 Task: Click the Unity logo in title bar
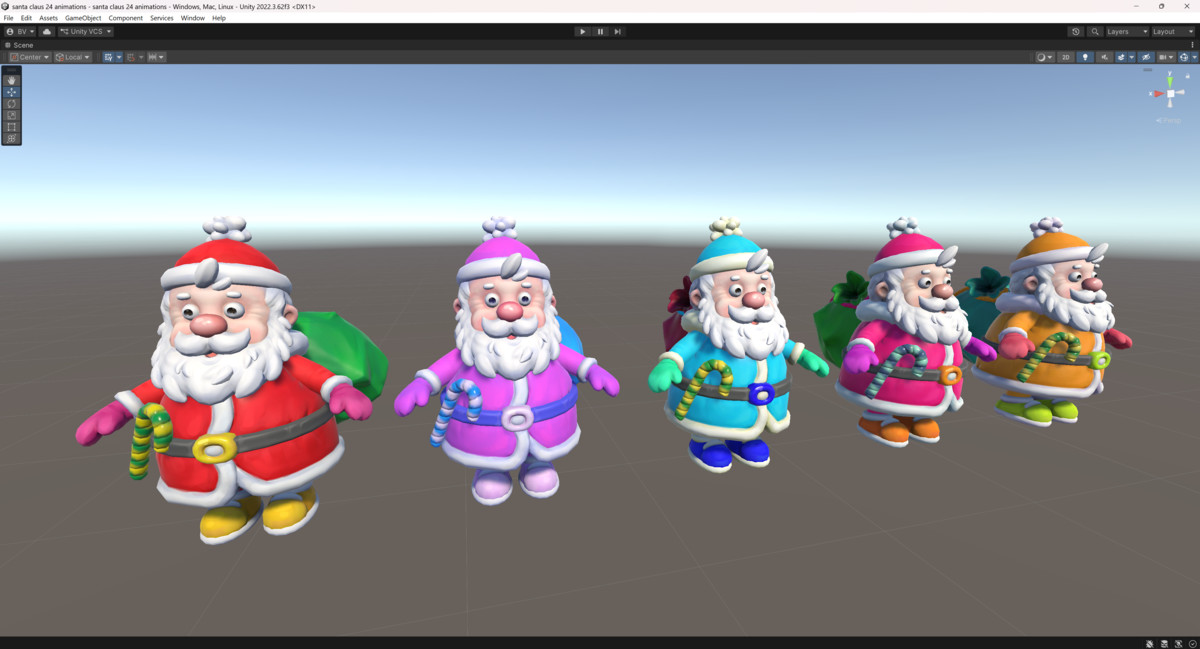[x=6, y=6]
